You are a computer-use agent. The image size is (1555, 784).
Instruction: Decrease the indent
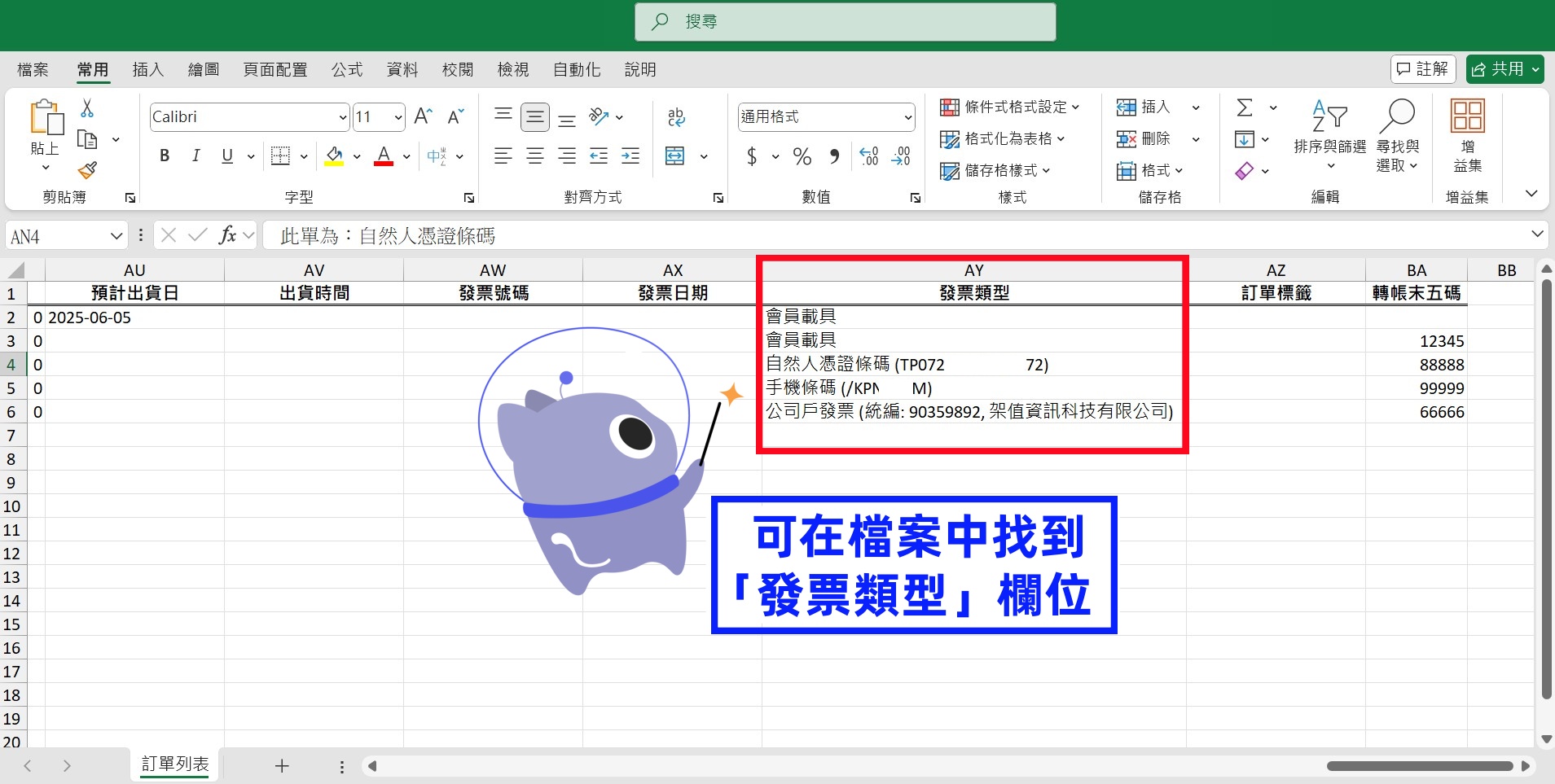pos(599,155)
